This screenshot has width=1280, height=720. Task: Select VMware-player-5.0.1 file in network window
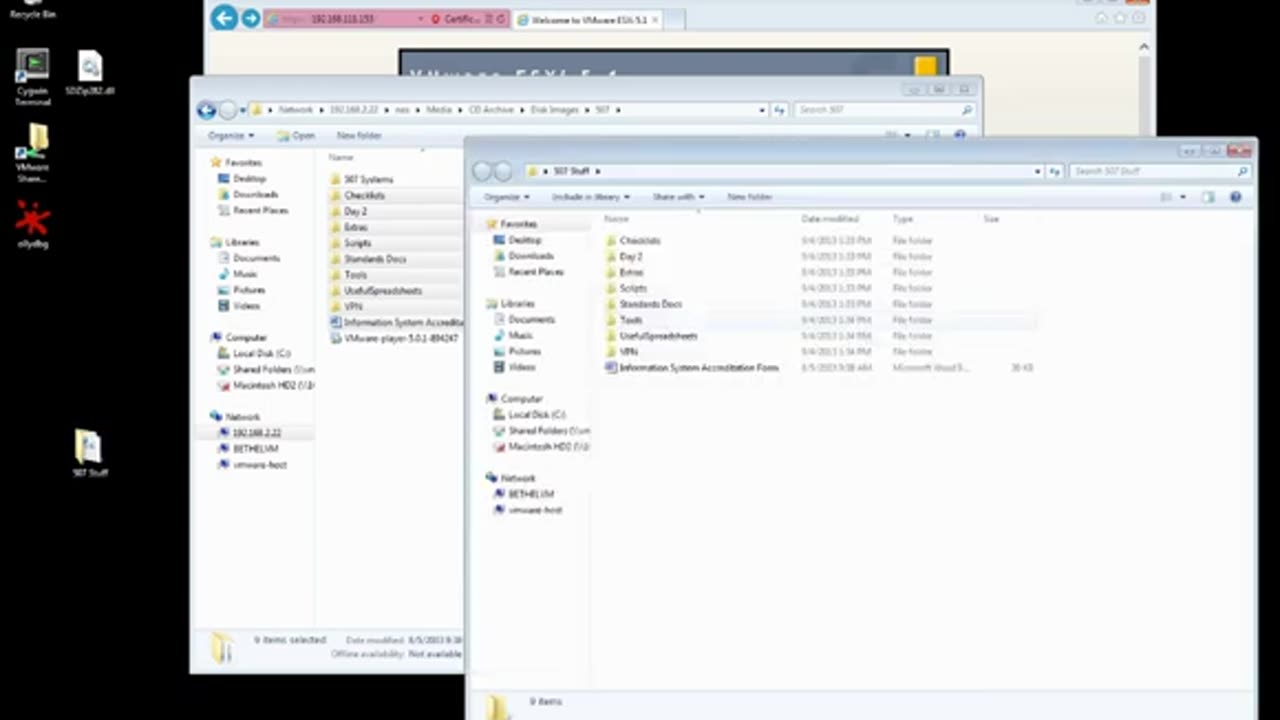click(396, 339)
